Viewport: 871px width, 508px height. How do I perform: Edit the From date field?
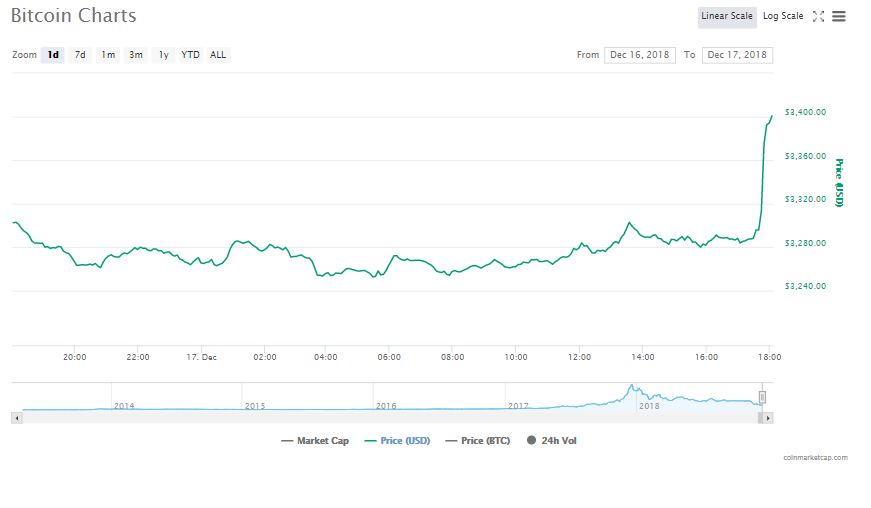[639, 55]
